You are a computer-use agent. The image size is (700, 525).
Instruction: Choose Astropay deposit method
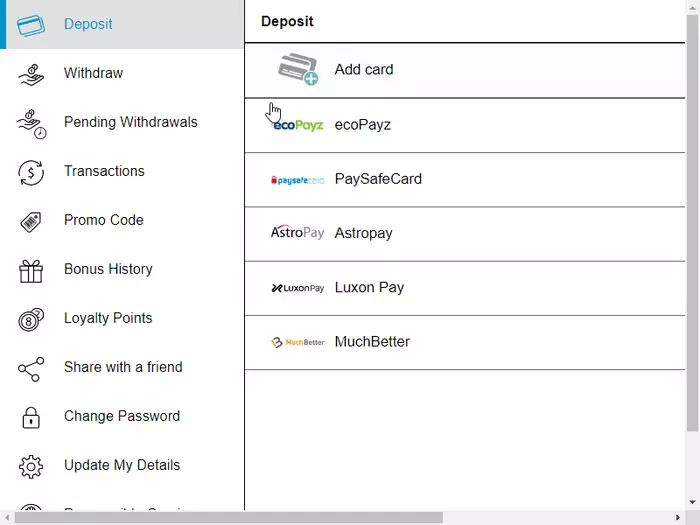click(465, 234)
